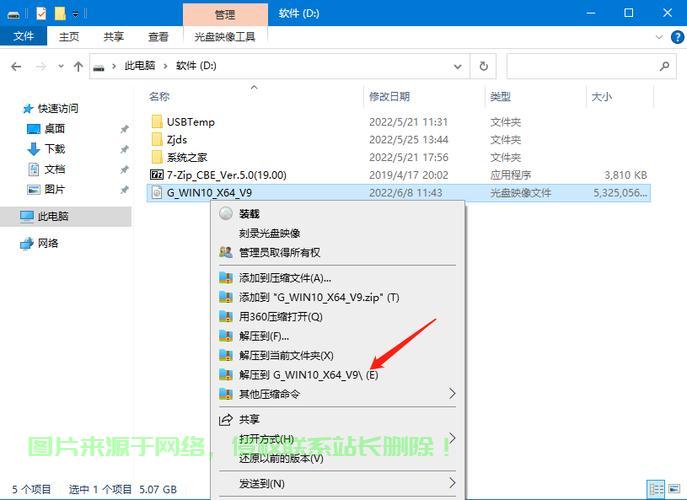Sort by 修改日期 column header
This screenshot has height=500, width=687.
click(390, 96)
